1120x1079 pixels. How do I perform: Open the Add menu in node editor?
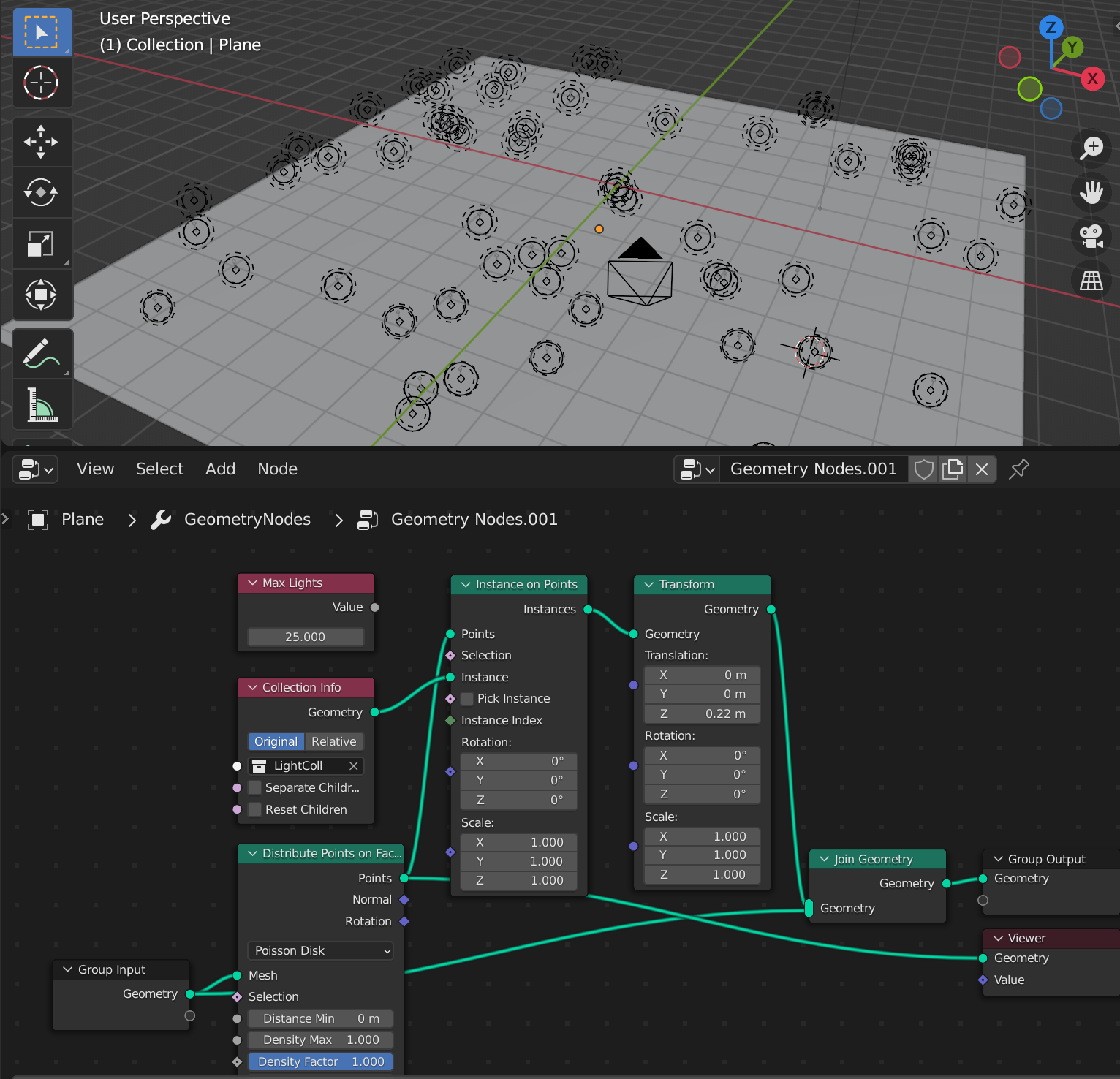(220, 469)
